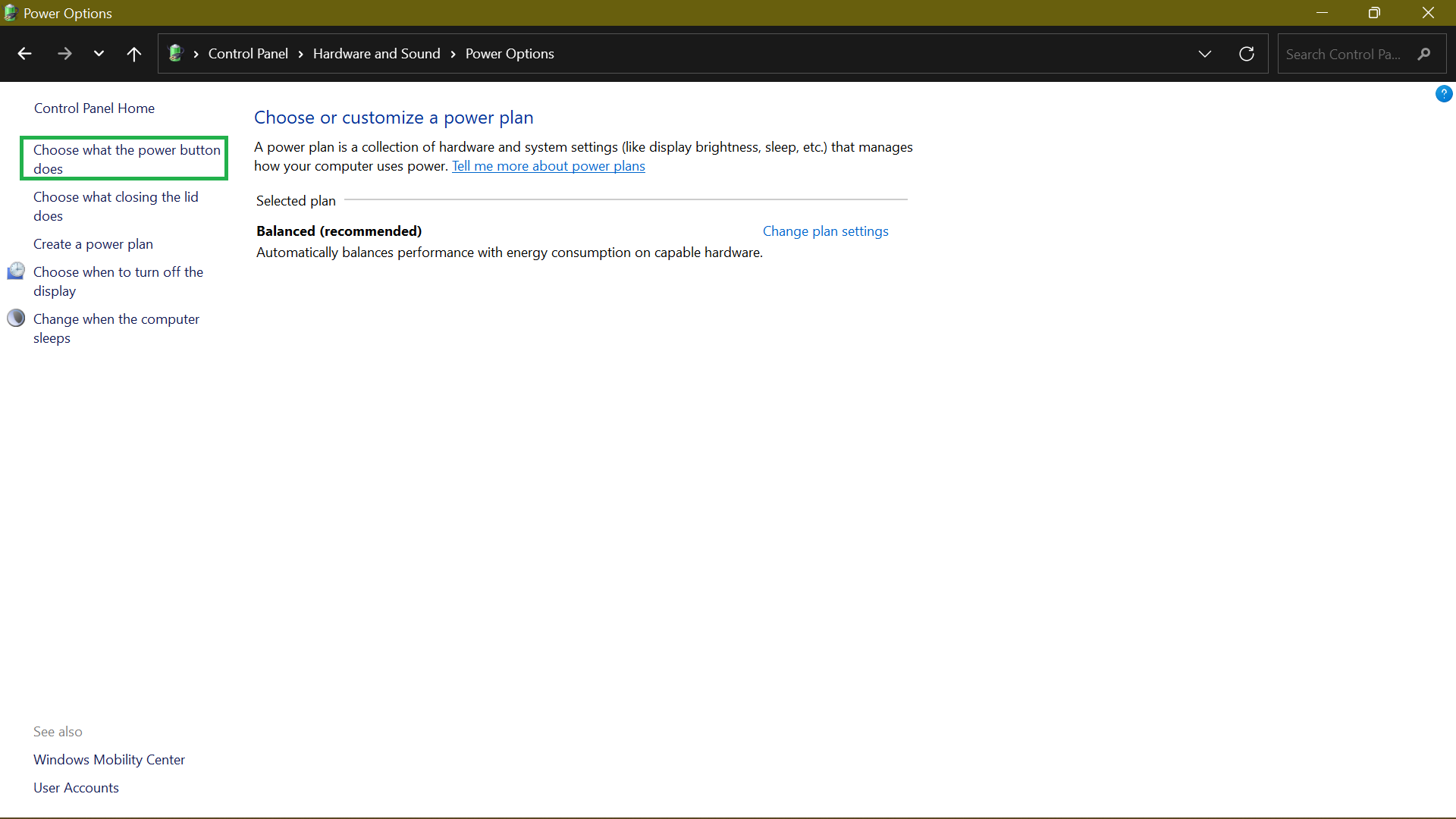Select Windows Mobility Center under See also
The height and width of the screenshot is (819, 1456).
coord(109,759)
